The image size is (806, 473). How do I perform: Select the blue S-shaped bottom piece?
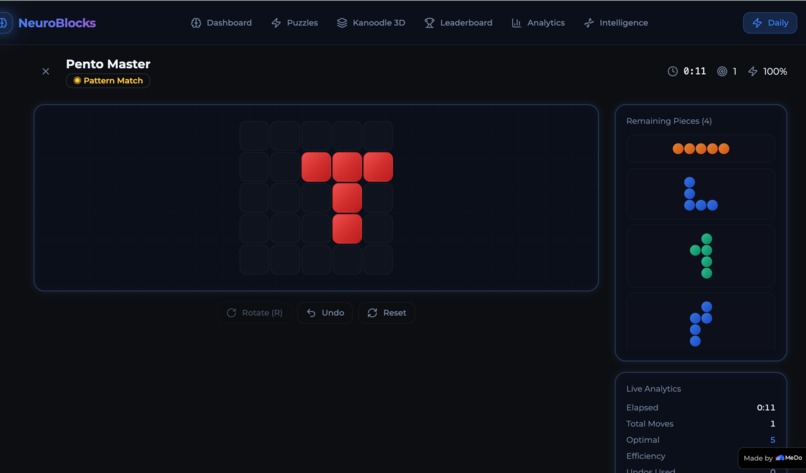point(701,323)
